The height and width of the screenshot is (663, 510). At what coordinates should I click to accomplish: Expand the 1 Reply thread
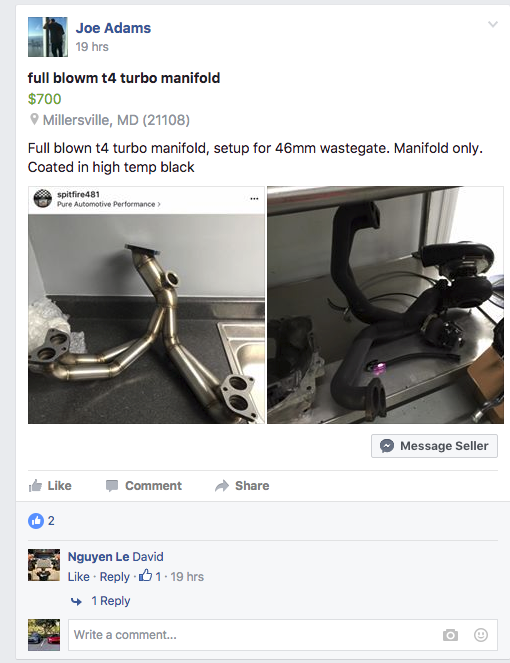point(110,601)
